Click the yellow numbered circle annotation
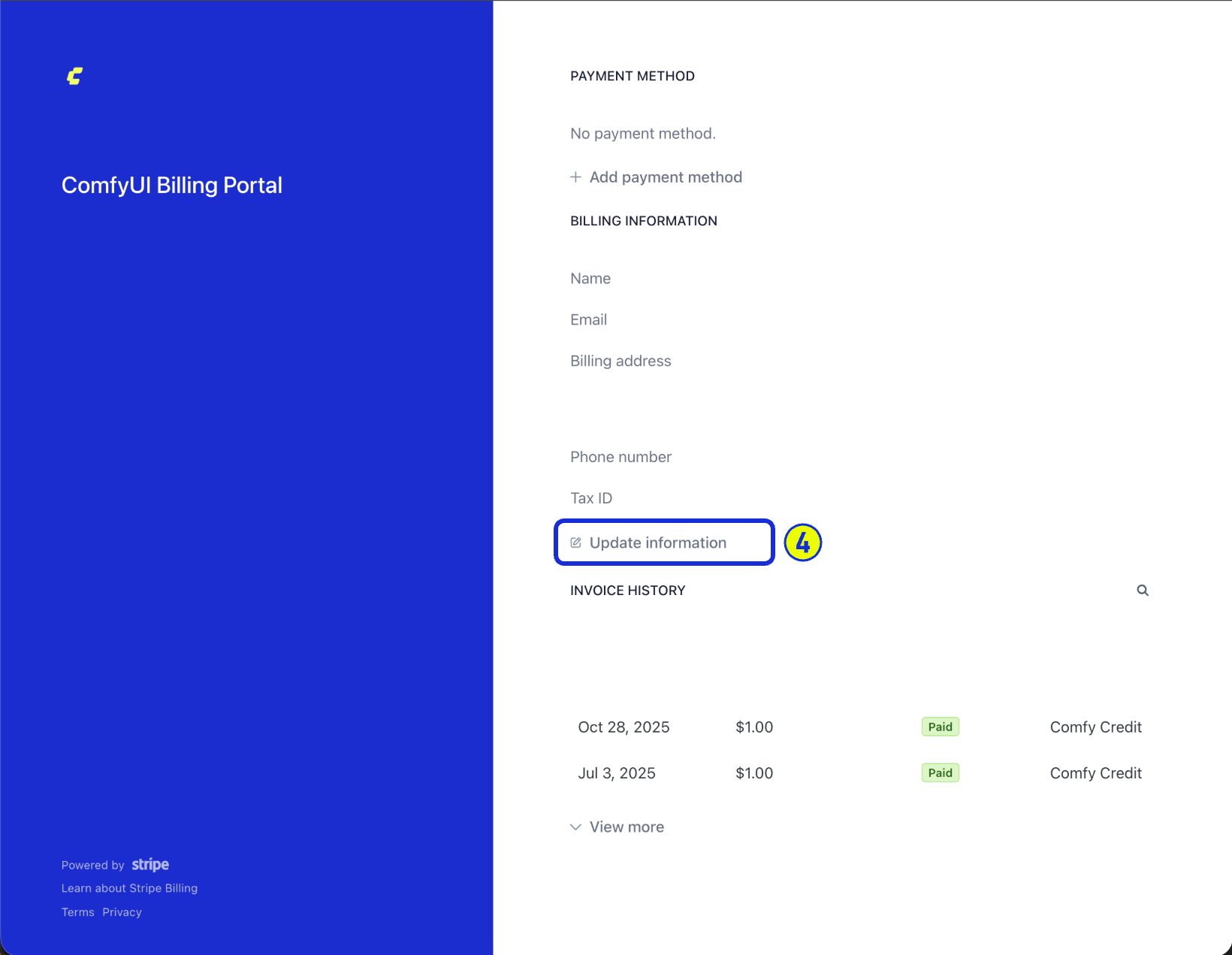1232x955 pixels. [802, 542]
